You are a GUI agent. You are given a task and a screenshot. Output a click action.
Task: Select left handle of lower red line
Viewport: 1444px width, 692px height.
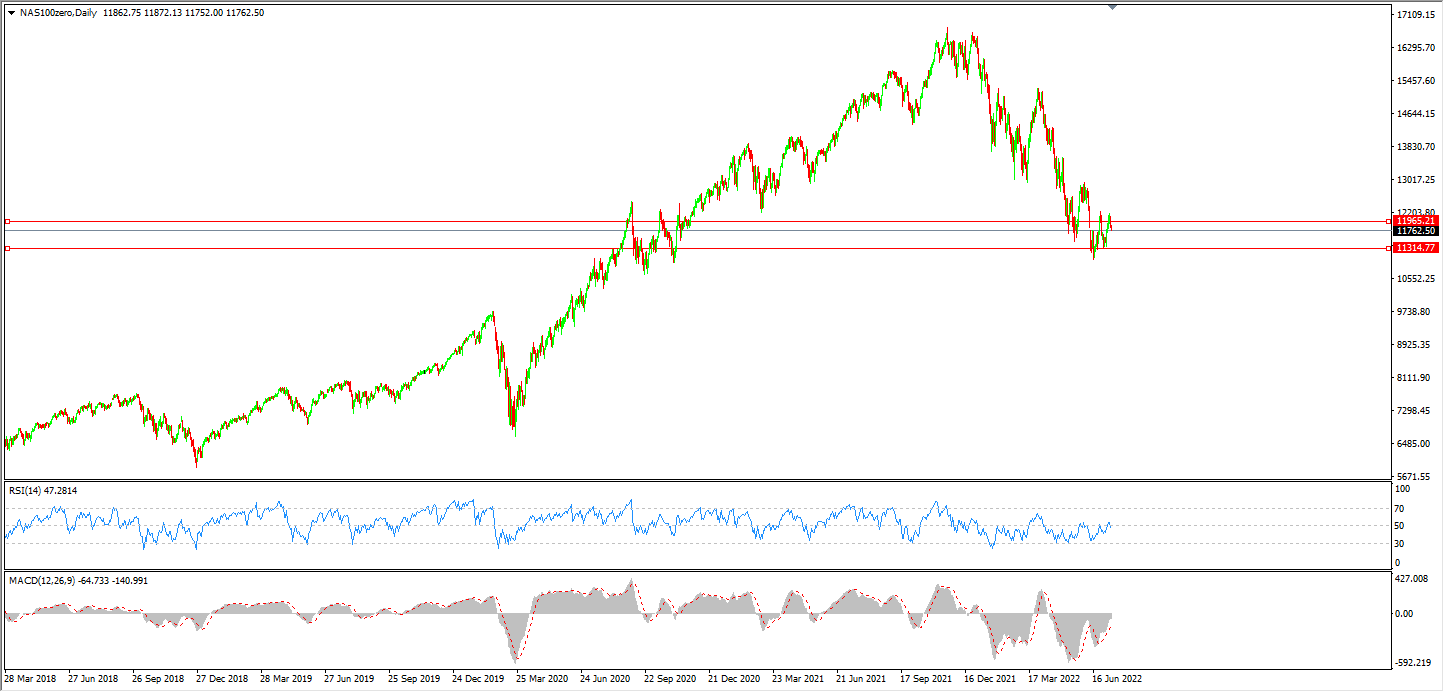click(x=7, y=248)
